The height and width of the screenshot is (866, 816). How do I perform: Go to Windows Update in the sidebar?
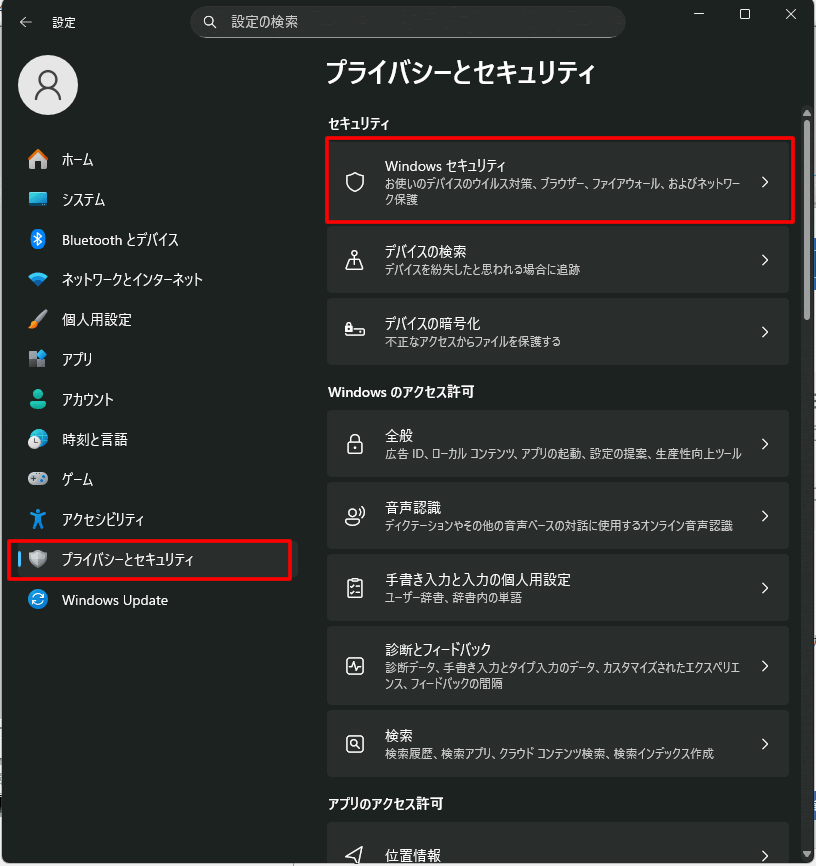[114, 600]
